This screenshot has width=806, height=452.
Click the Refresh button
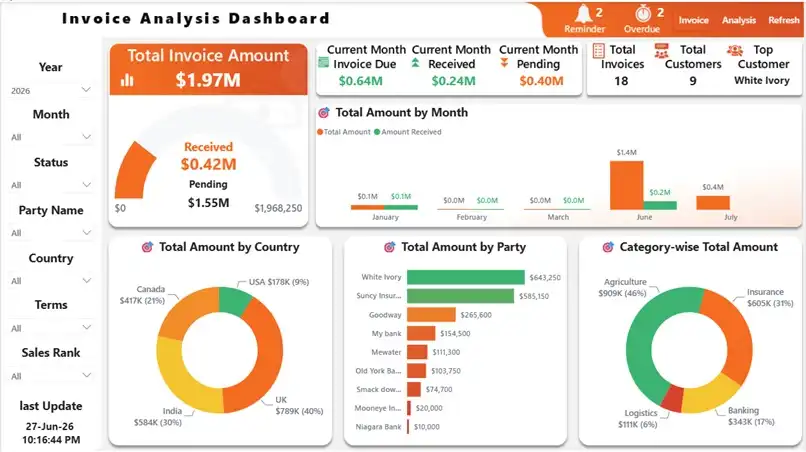click(784, 20)
